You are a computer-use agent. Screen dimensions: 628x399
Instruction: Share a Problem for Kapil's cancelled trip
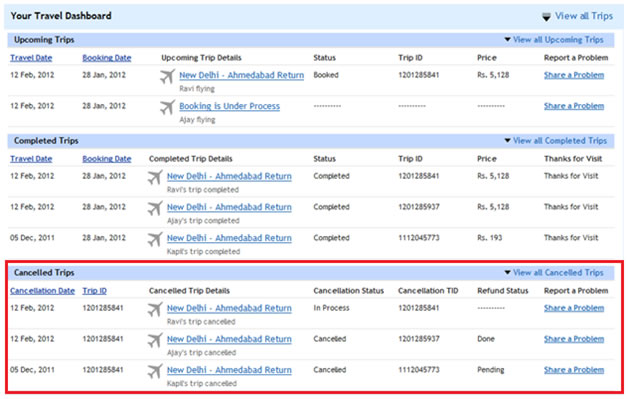[574, 370]
